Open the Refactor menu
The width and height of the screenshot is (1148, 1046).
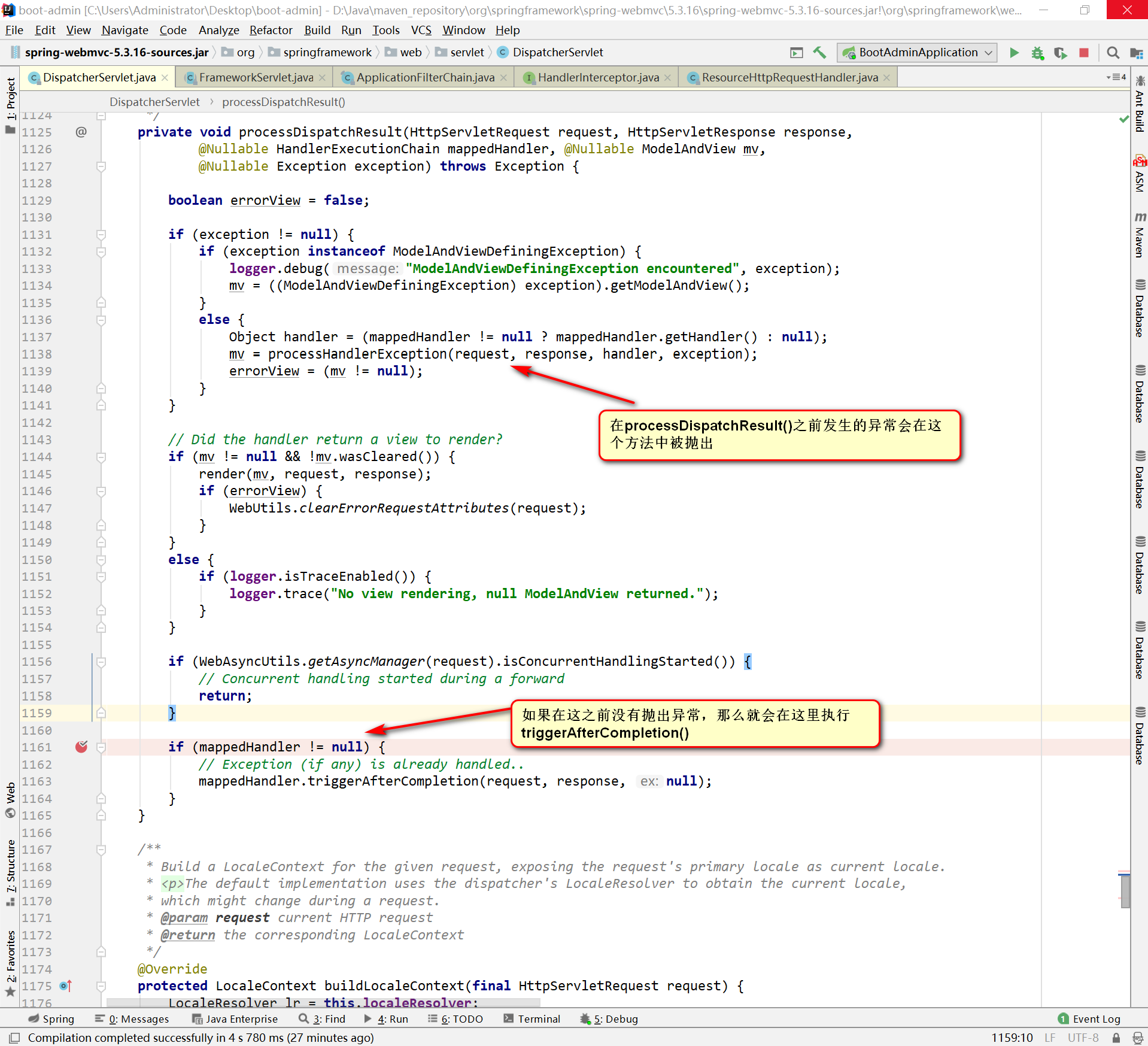pyautogui.click(x=271, y=30)
